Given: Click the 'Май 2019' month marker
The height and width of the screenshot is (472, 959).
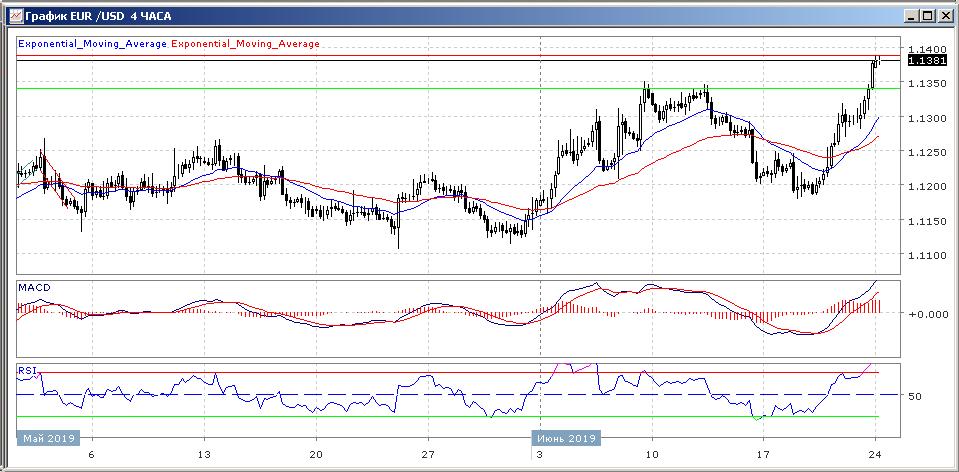Looking at the screenshot, I should [x=46, y=438].
